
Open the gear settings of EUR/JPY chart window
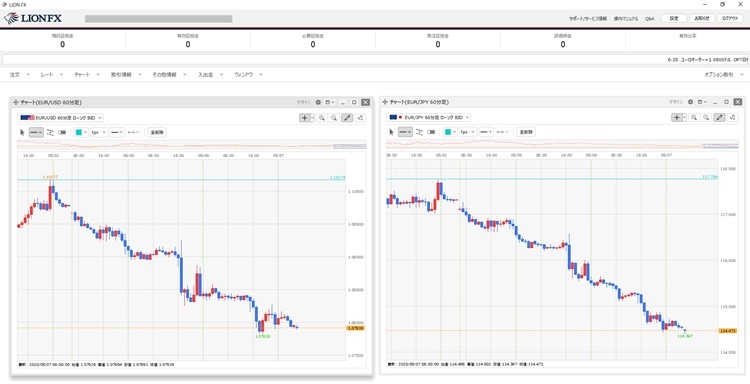tap(690, 102)
